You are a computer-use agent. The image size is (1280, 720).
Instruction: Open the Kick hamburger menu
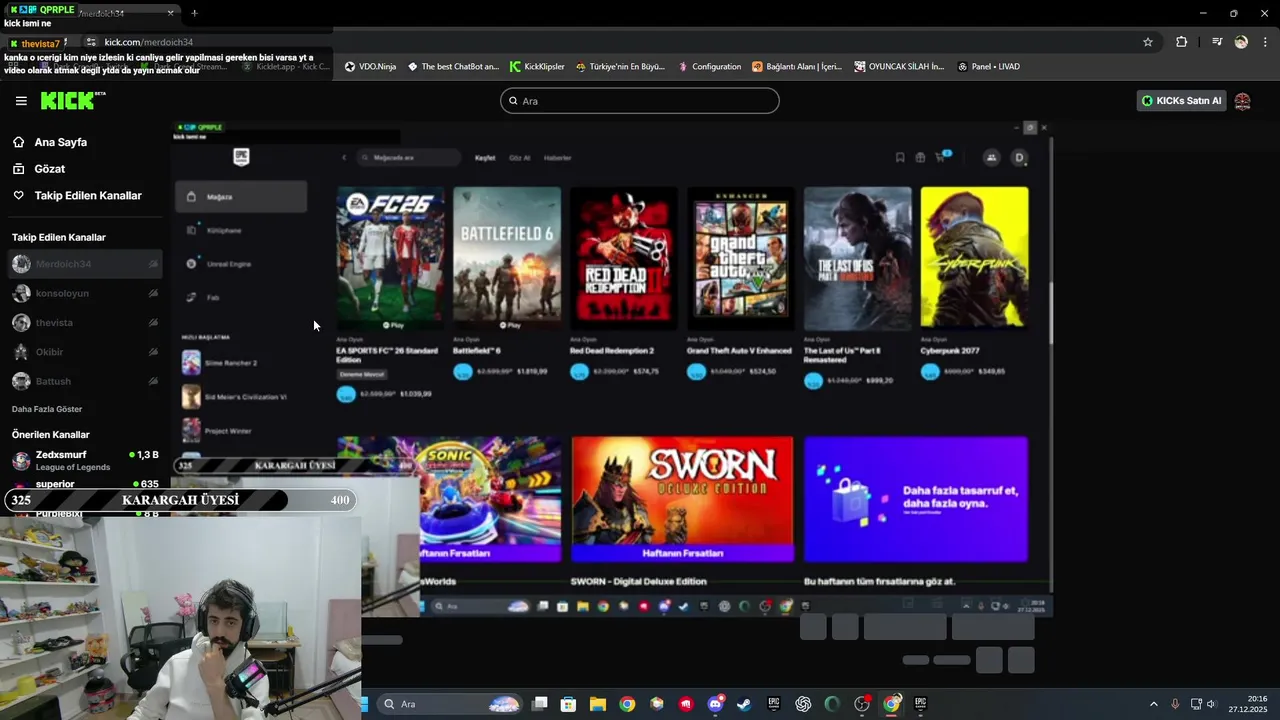[21, 101]
